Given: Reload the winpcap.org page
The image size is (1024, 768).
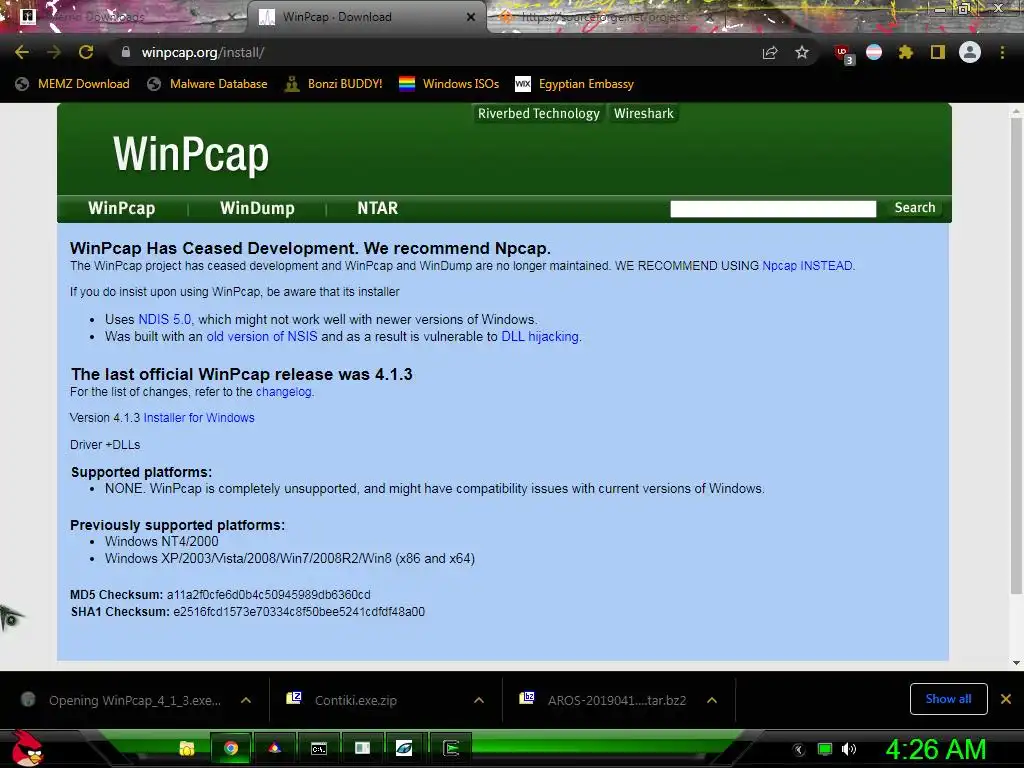Looking at the screenshot, I should [86, 52].
